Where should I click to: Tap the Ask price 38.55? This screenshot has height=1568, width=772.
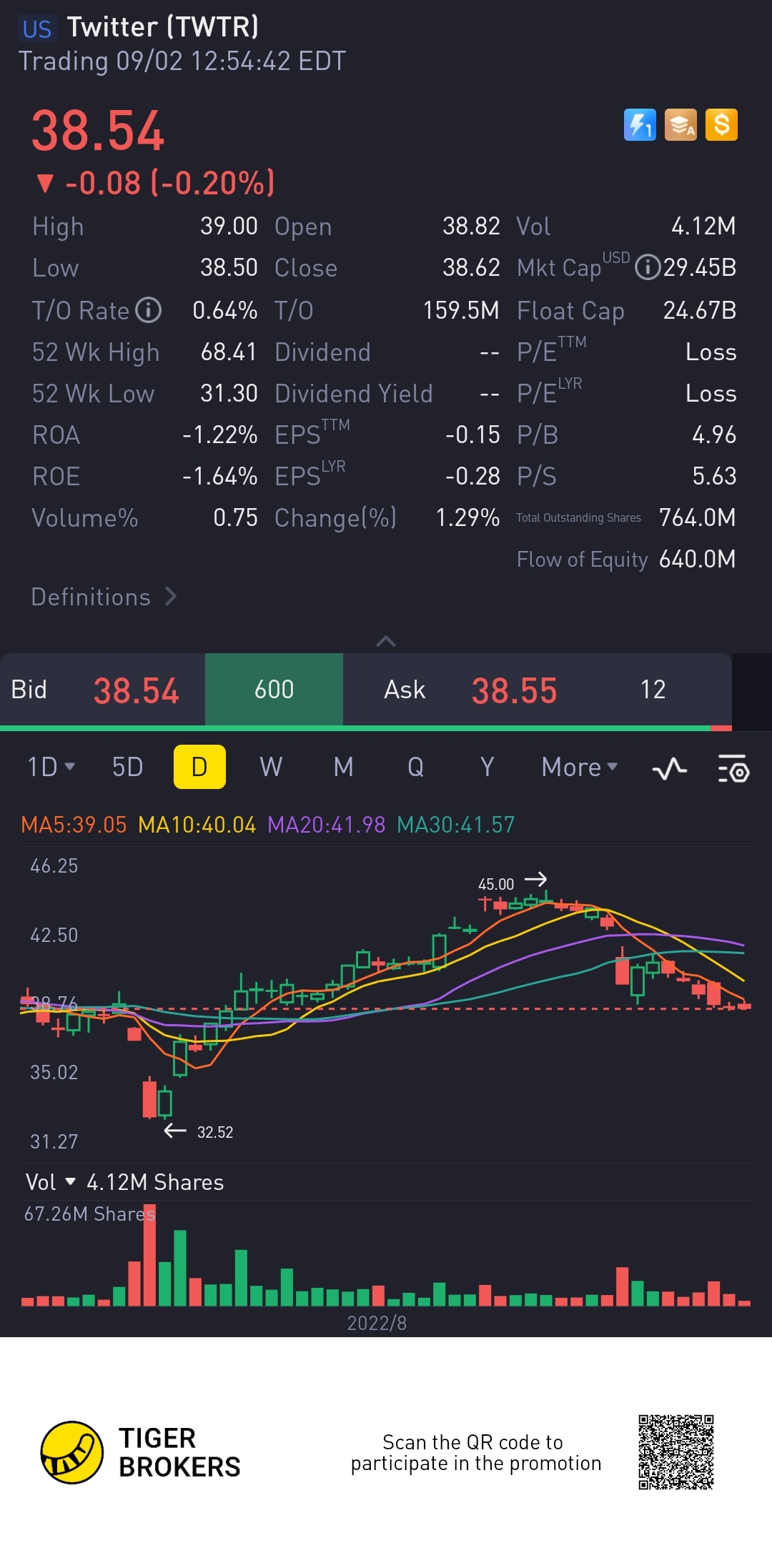pyautogui.click(x=514, y=690)
